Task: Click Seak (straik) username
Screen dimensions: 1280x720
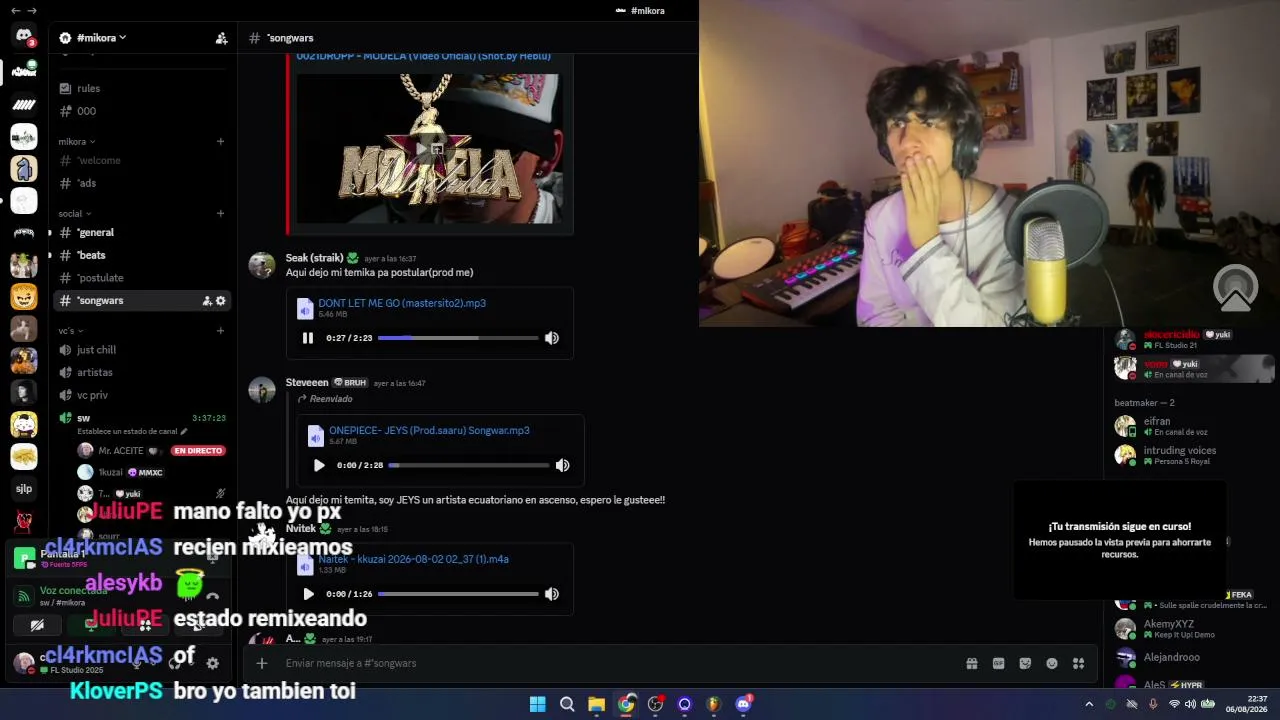Action: click(x=314, y=258)
